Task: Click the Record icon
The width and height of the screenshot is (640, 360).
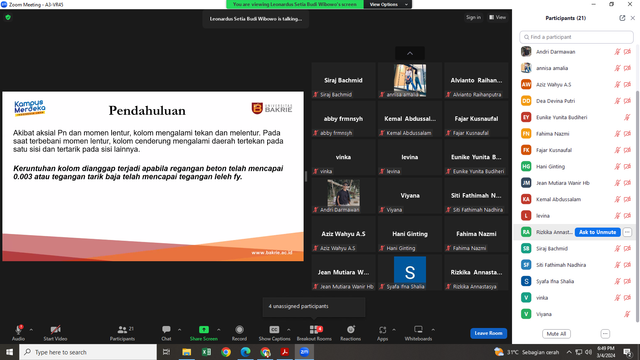Action: (x=239, y=329)
